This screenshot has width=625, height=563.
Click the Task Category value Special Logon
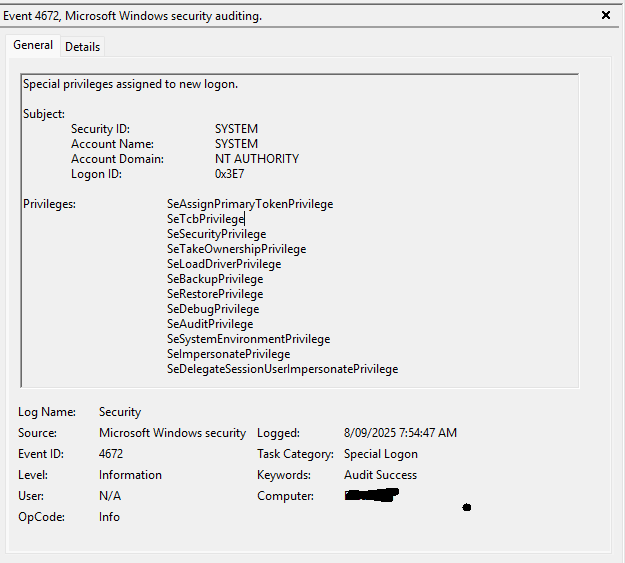click(x=381, y=454)
